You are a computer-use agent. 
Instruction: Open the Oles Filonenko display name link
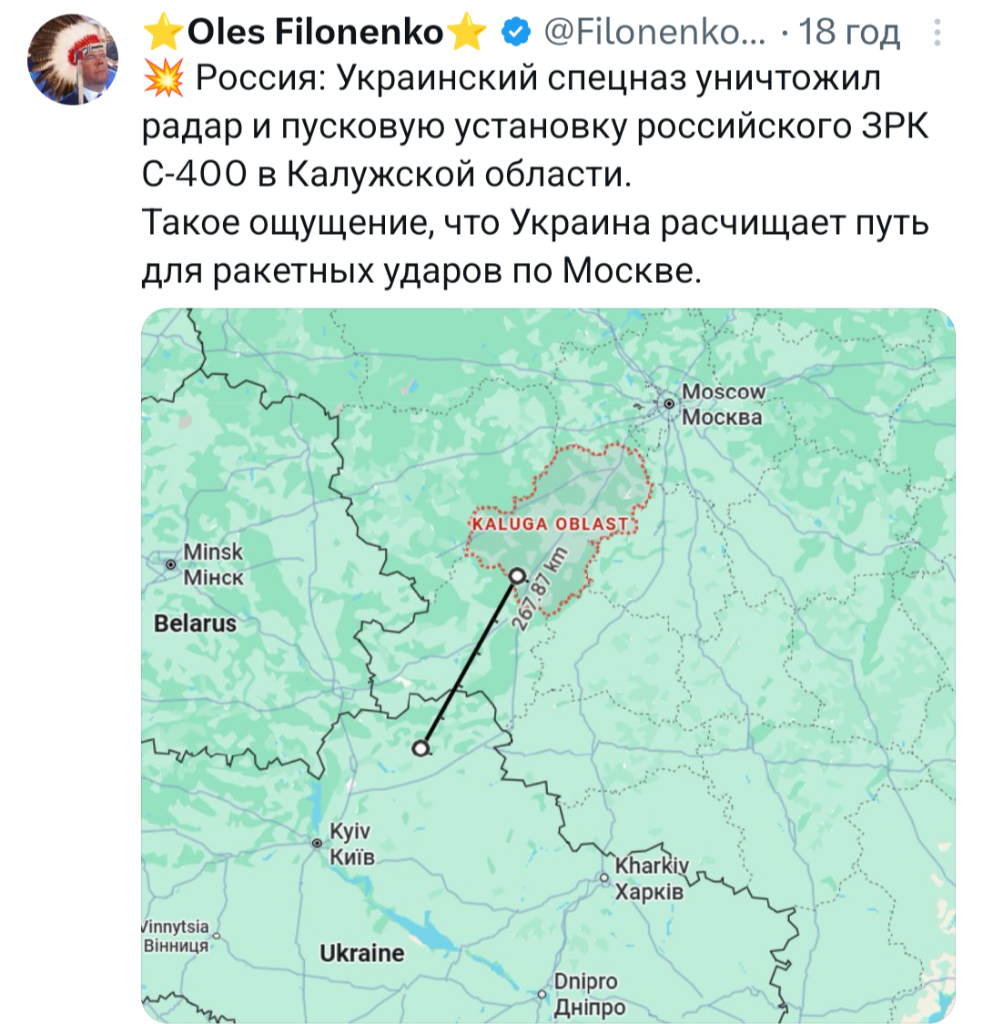point(315,35)
